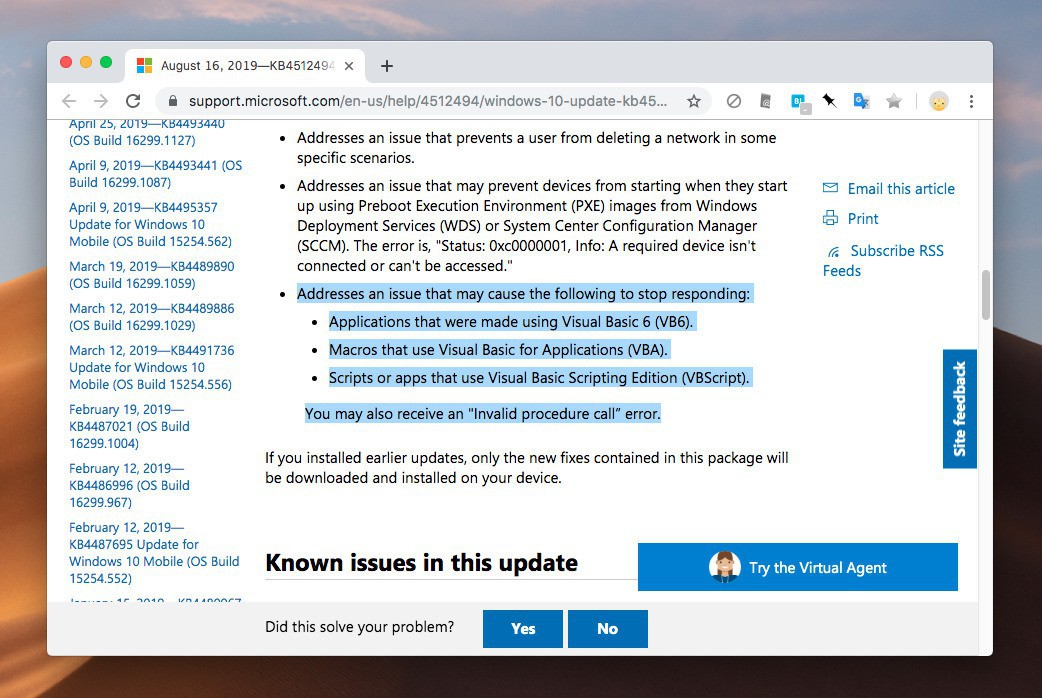Click the address bar URL
The image size is (1042, 698).
427,101
